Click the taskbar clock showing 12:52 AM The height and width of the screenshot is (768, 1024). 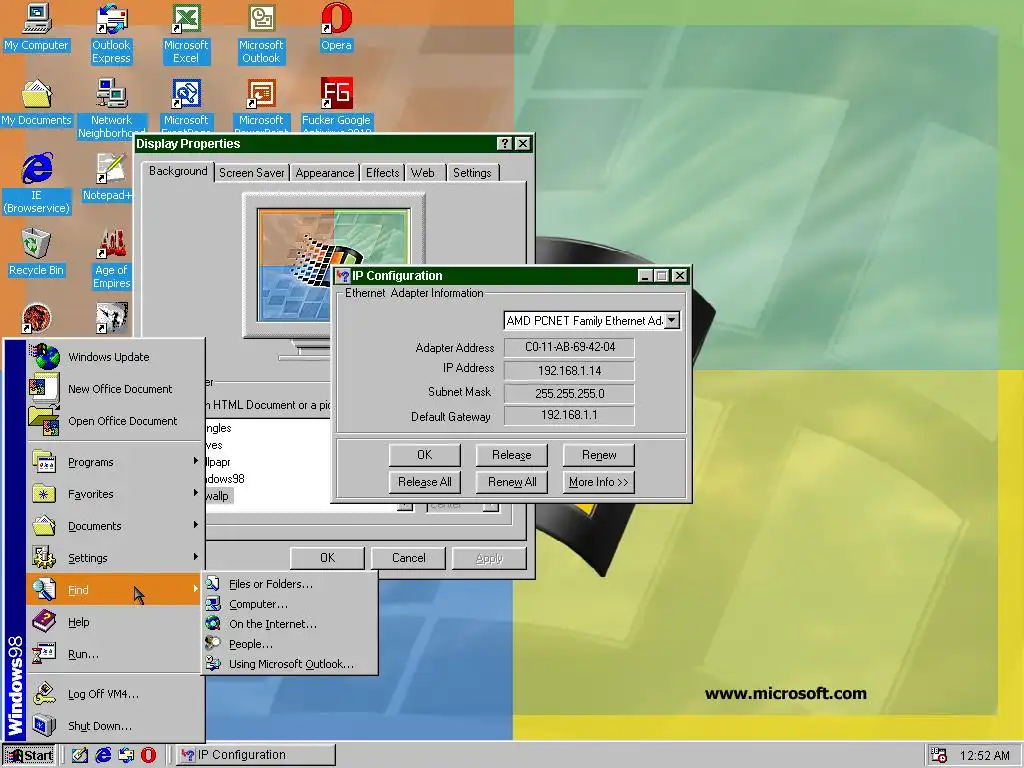[x=984, y=756]
